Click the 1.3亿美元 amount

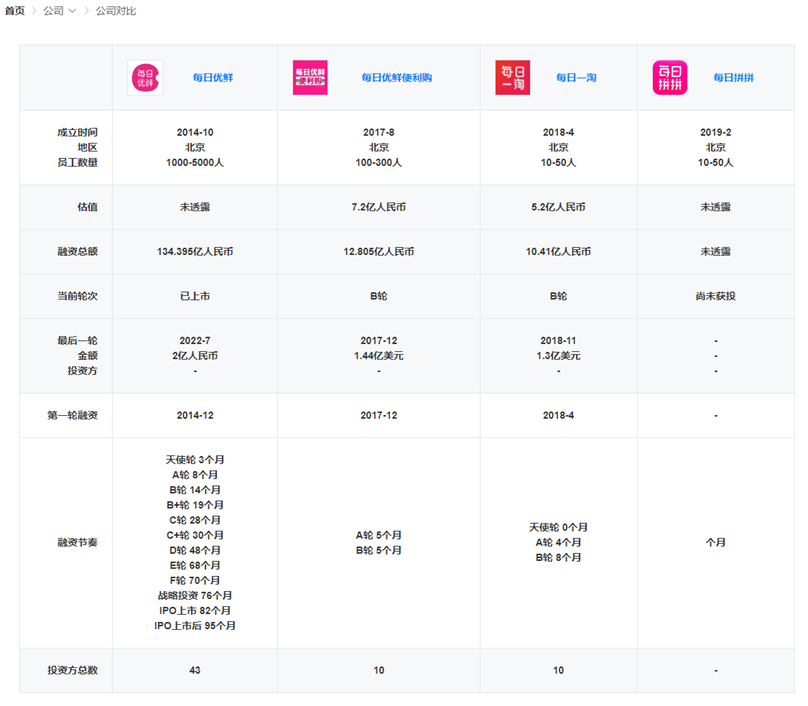pos(558,356)
